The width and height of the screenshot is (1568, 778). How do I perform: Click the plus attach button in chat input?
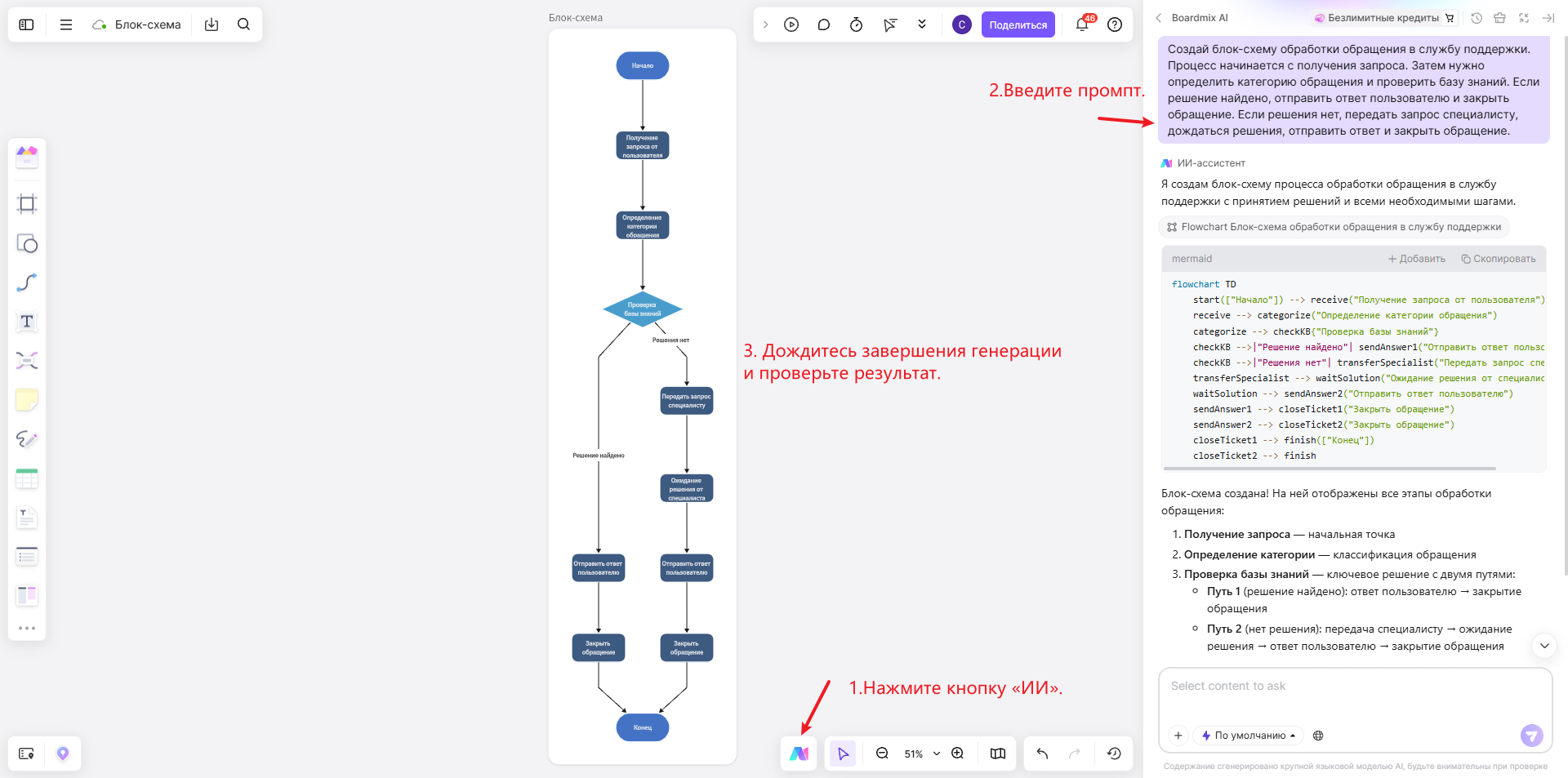[x=1178, y=736]
